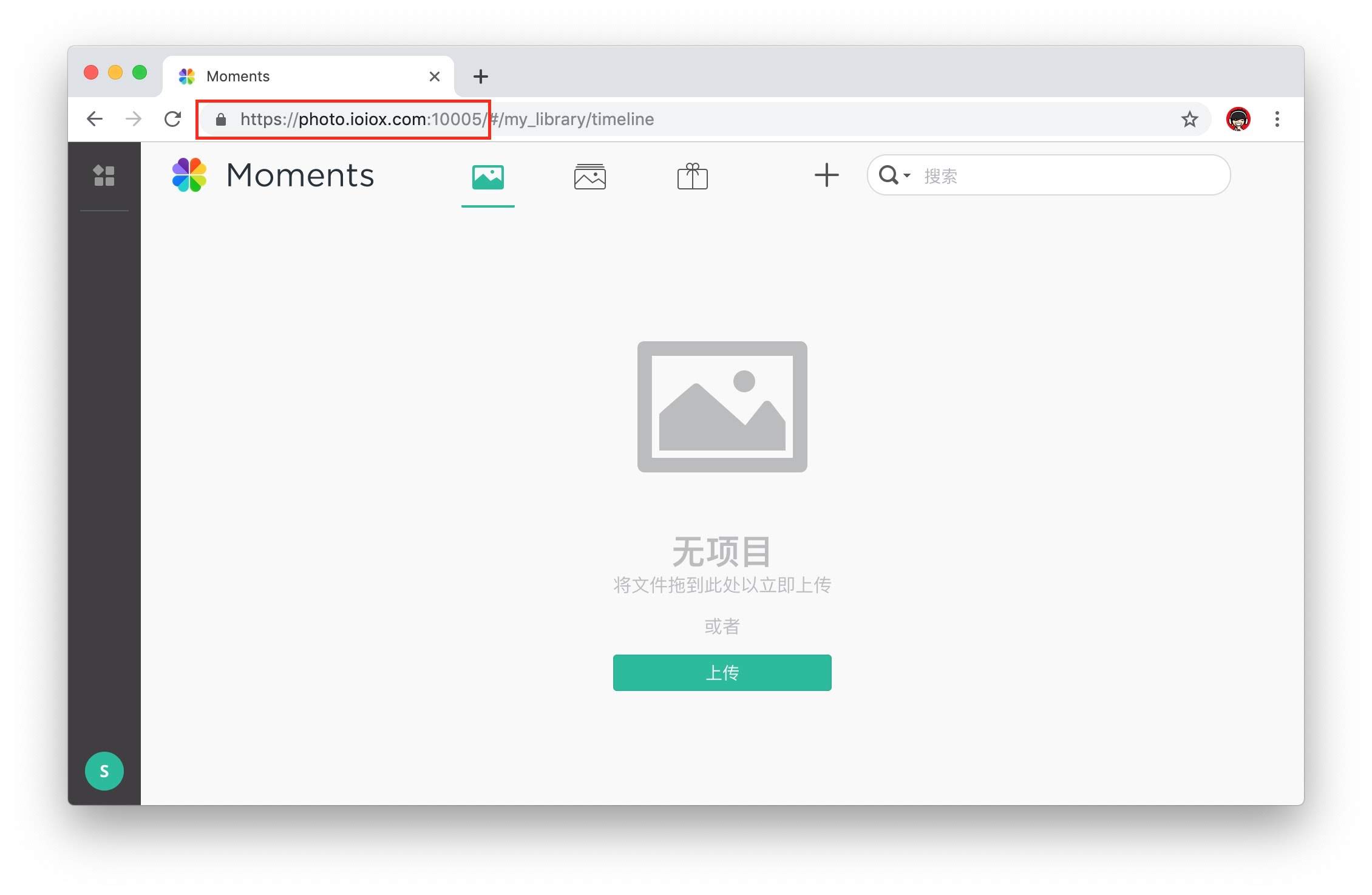Close the Moments browser tab
This screenshot has height=895, width=1372.
(434, 77)
